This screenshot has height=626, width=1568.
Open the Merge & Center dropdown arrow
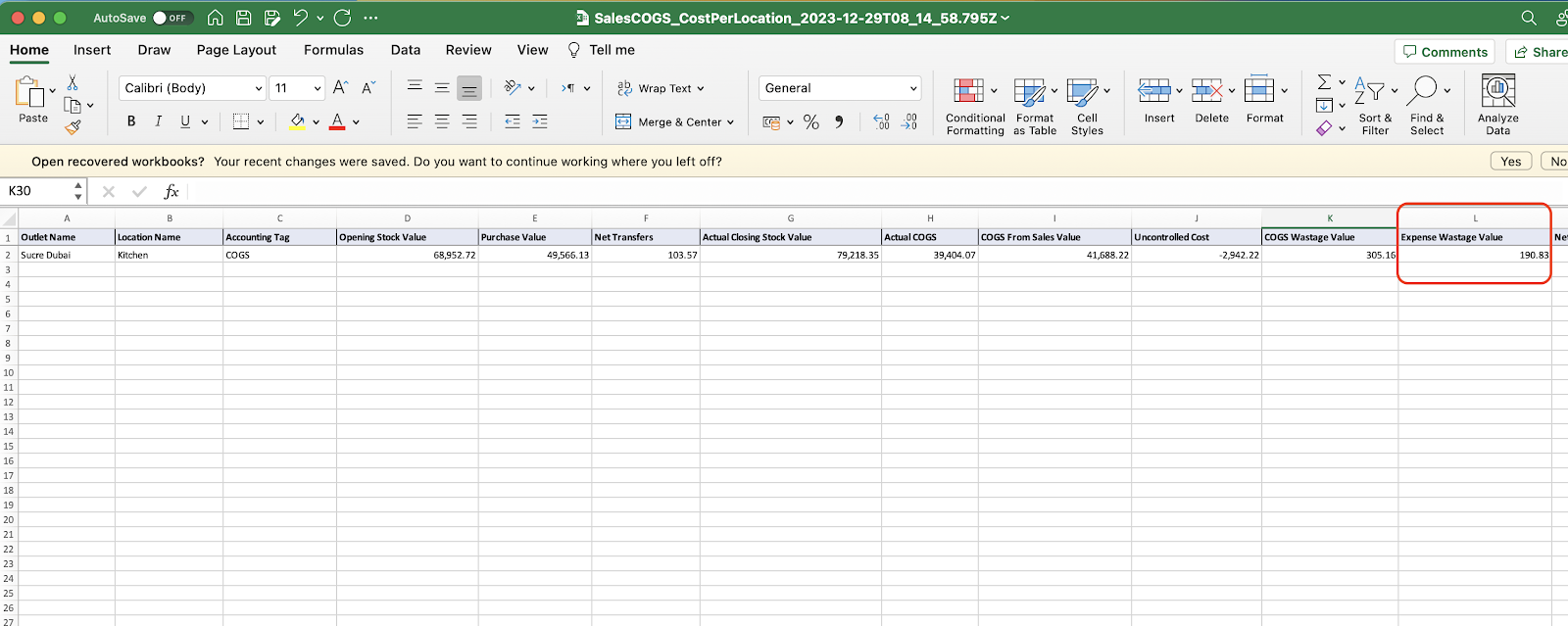click(731, 122)
